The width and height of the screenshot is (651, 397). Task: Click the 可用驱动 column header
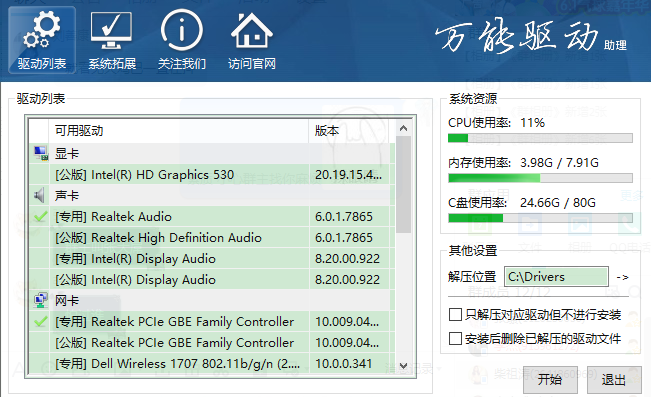[x=179, y=131]
